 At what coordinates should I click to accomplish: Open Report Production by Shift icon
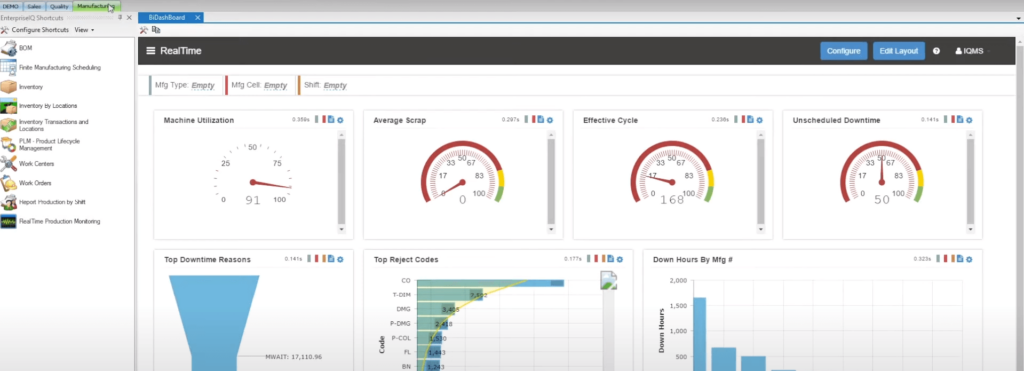[8, 202]
